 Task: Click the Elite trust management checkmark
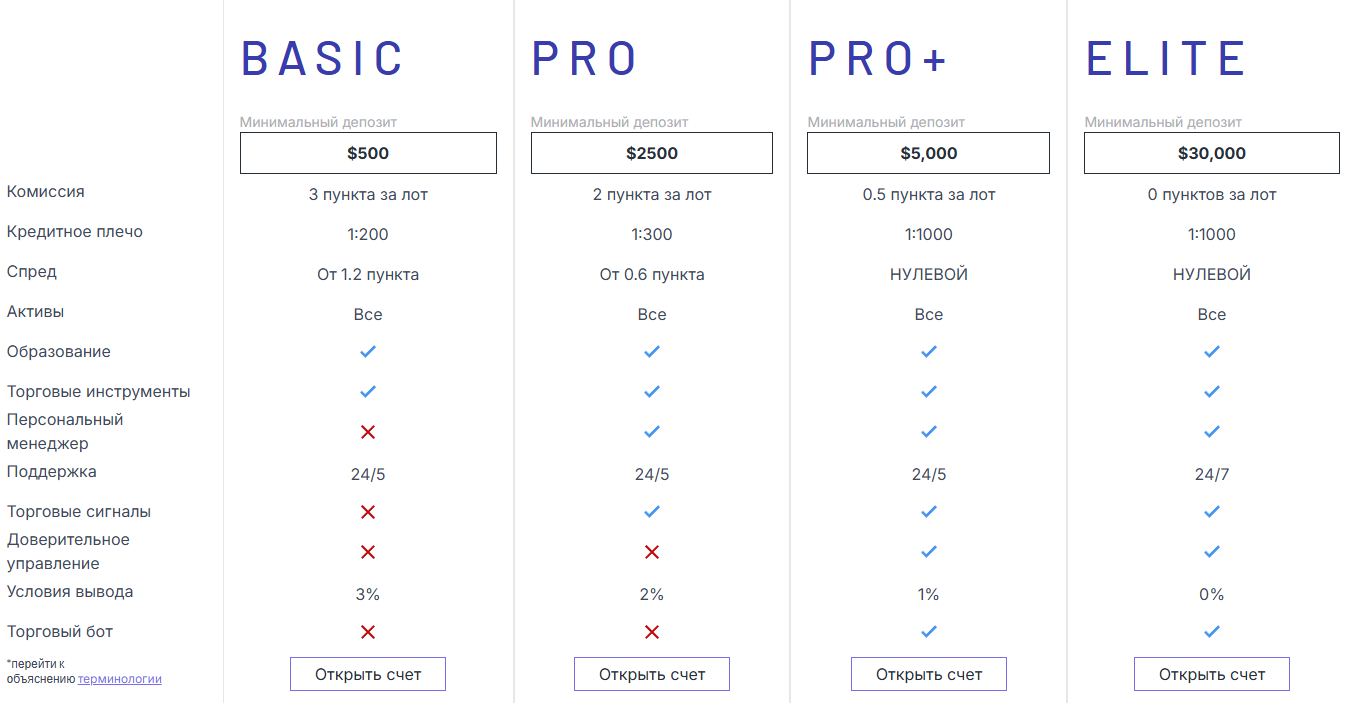[1212, 552]
